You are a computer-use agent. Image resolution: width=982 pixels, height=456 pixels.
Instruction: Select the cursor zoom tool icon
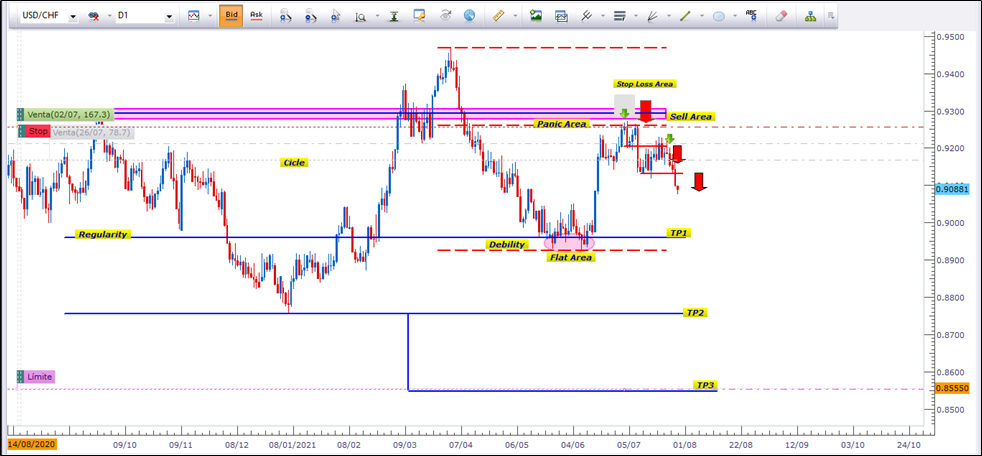tap(335, 17)
